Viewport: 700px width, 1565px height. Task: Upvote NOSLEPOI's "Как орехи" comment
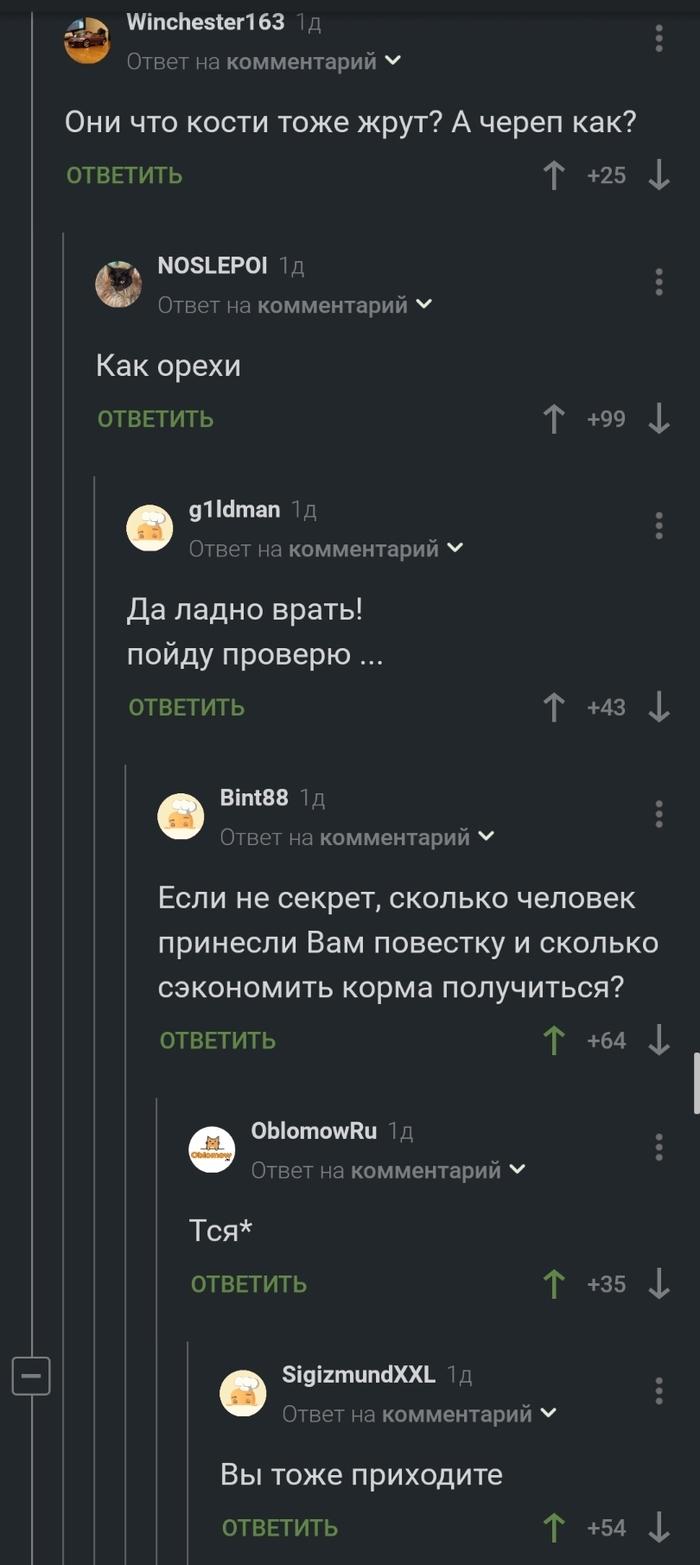553,419
